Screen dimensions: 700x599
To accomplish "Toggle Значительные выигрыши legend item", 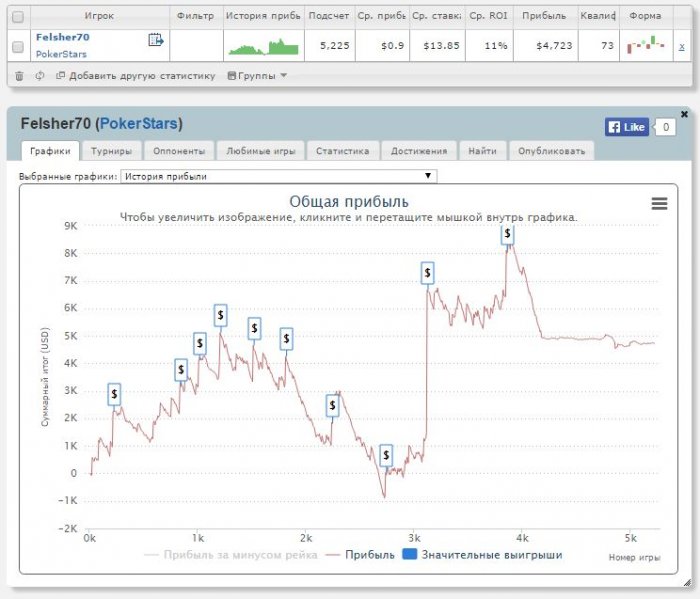I will 483,555.
